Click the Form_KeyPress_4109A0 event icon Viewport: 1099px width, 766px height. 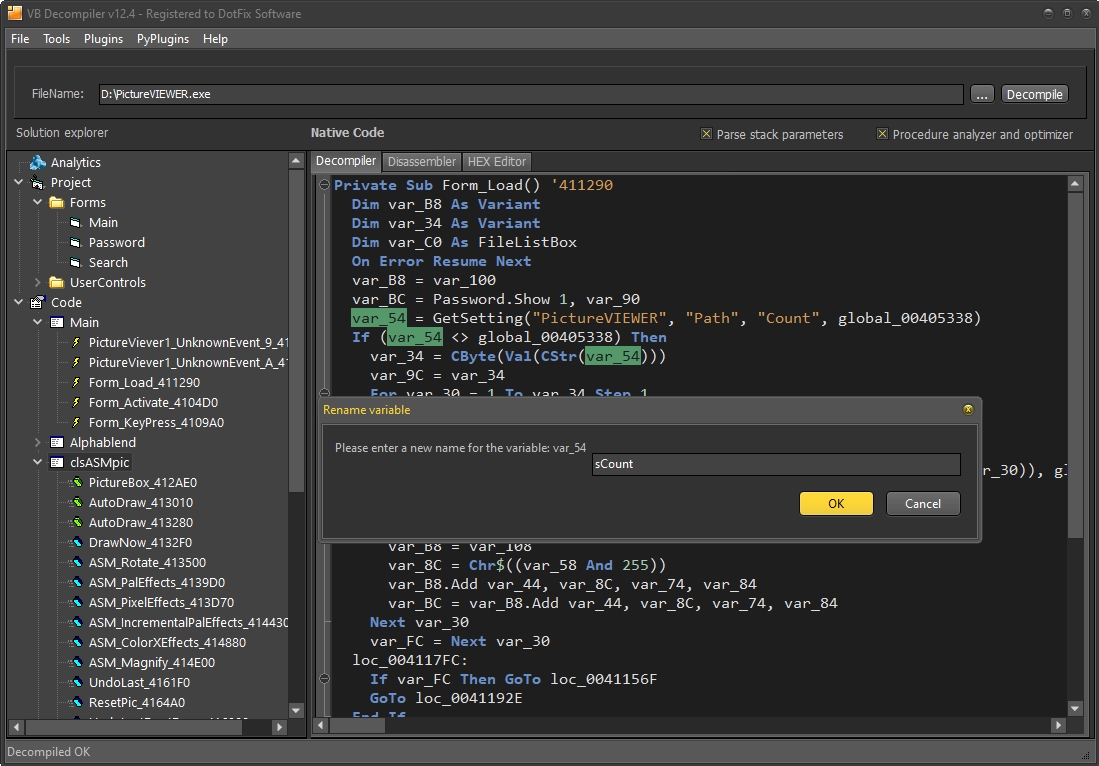[x=76, y=423]
